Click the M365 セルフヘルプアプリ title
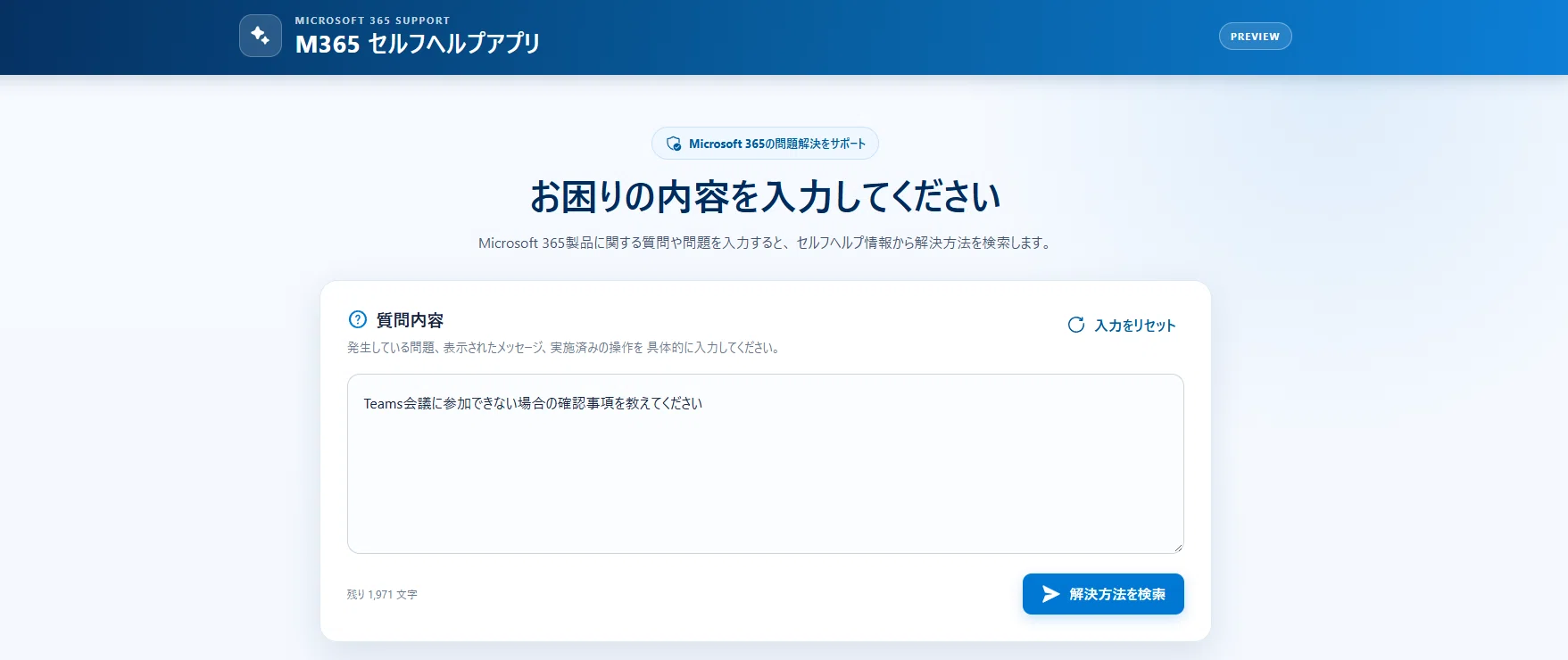 (x=418, y=44)
